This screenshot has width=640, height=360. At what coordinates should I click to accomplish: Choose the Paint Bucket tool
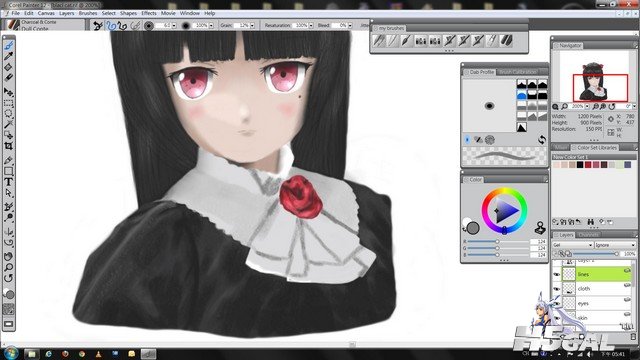[9, 67]
